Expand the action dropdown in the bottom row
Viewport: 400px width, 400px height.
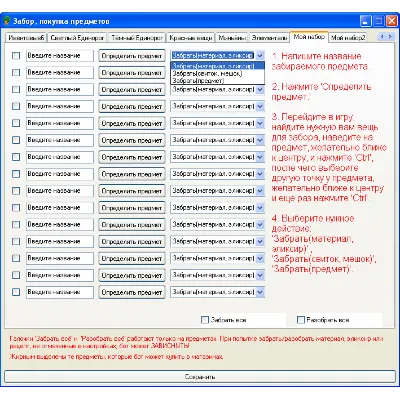260,292
